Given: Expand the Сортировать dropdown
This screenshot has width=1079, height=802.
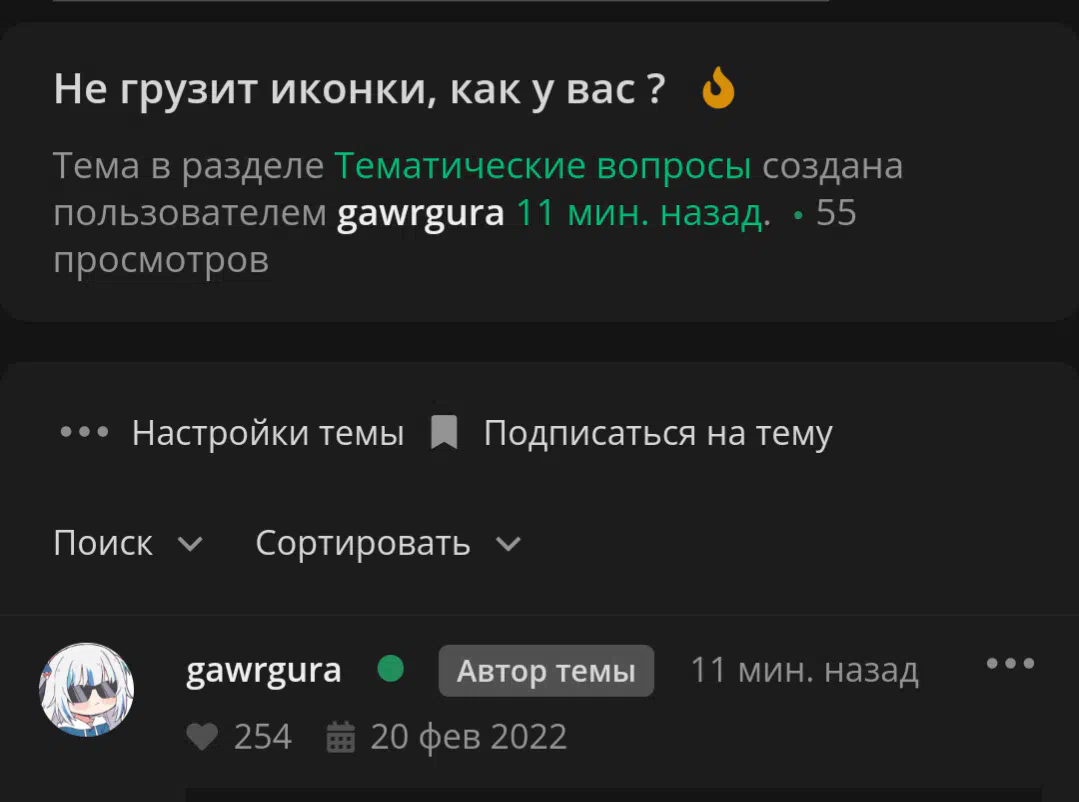Looking at the screenshot, I should pos(388,544).
